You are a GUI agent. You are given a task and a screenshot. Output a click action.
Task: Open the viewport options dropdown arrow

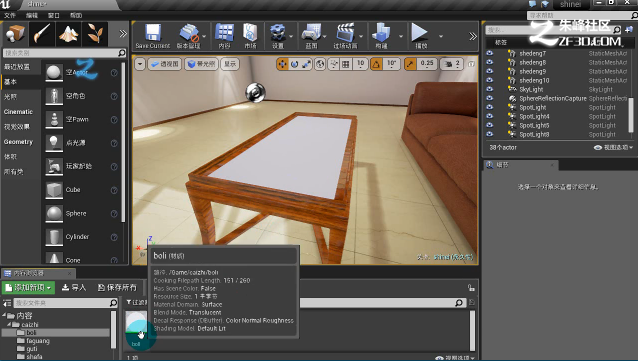pos(140,64)
